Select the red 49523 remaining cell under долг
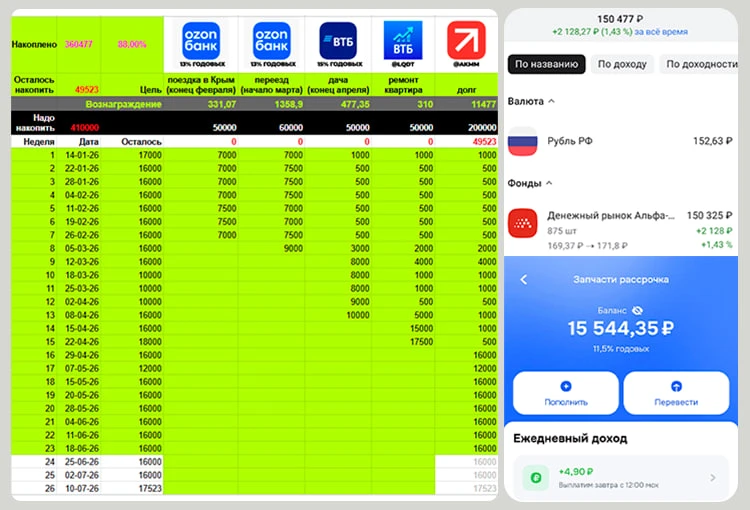Viewport: 750px width, 510px height. coord(466,142)
